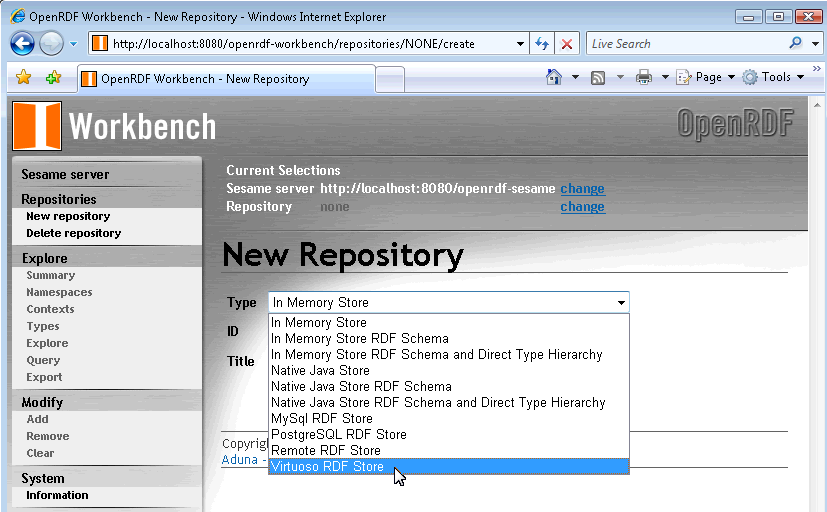The image size is (827, 512).
Task: Click the Live Search input box
Action: click(684, 44)
